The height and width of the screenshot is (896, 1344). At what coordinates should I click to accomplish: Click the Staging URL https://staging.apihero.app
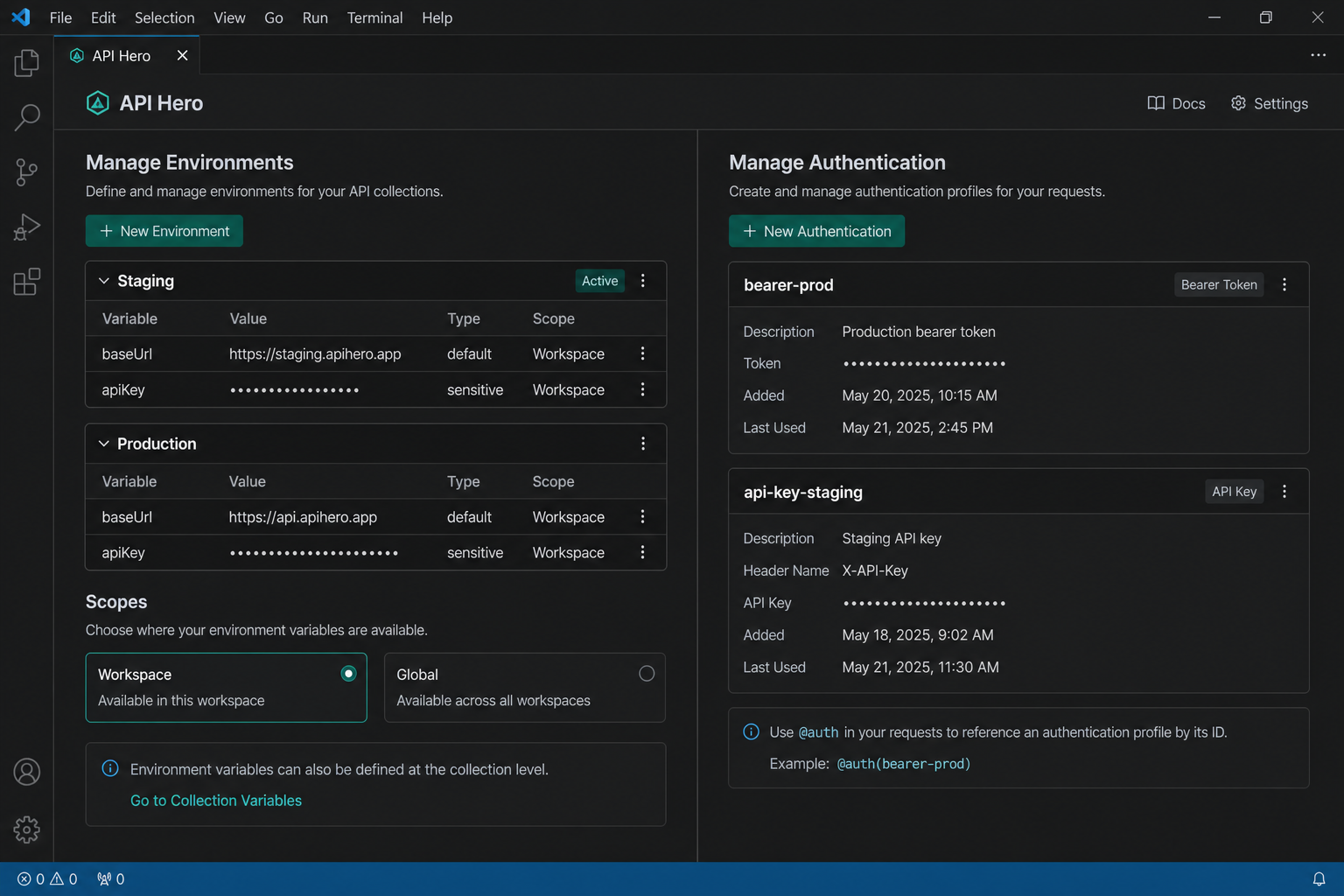click(315, 353)
